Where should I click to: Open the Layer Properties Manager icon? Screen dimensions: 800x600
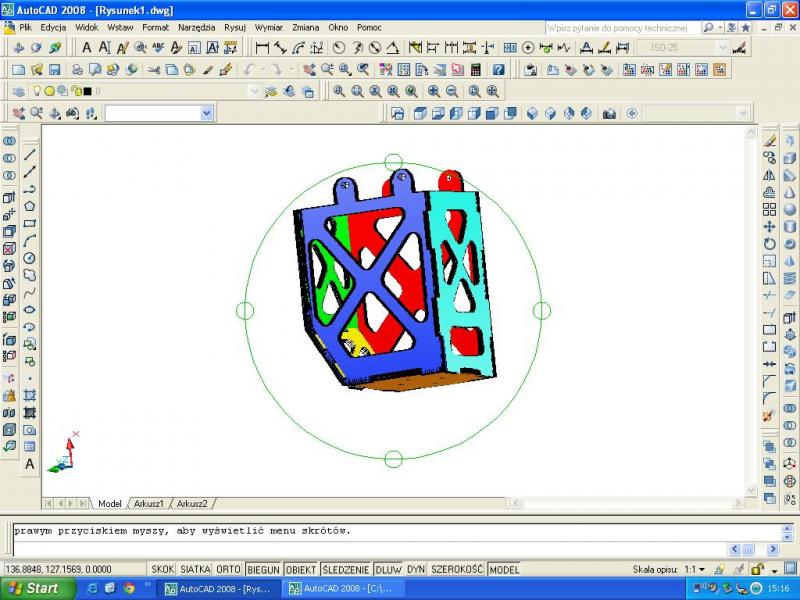[x=19, y=91]
